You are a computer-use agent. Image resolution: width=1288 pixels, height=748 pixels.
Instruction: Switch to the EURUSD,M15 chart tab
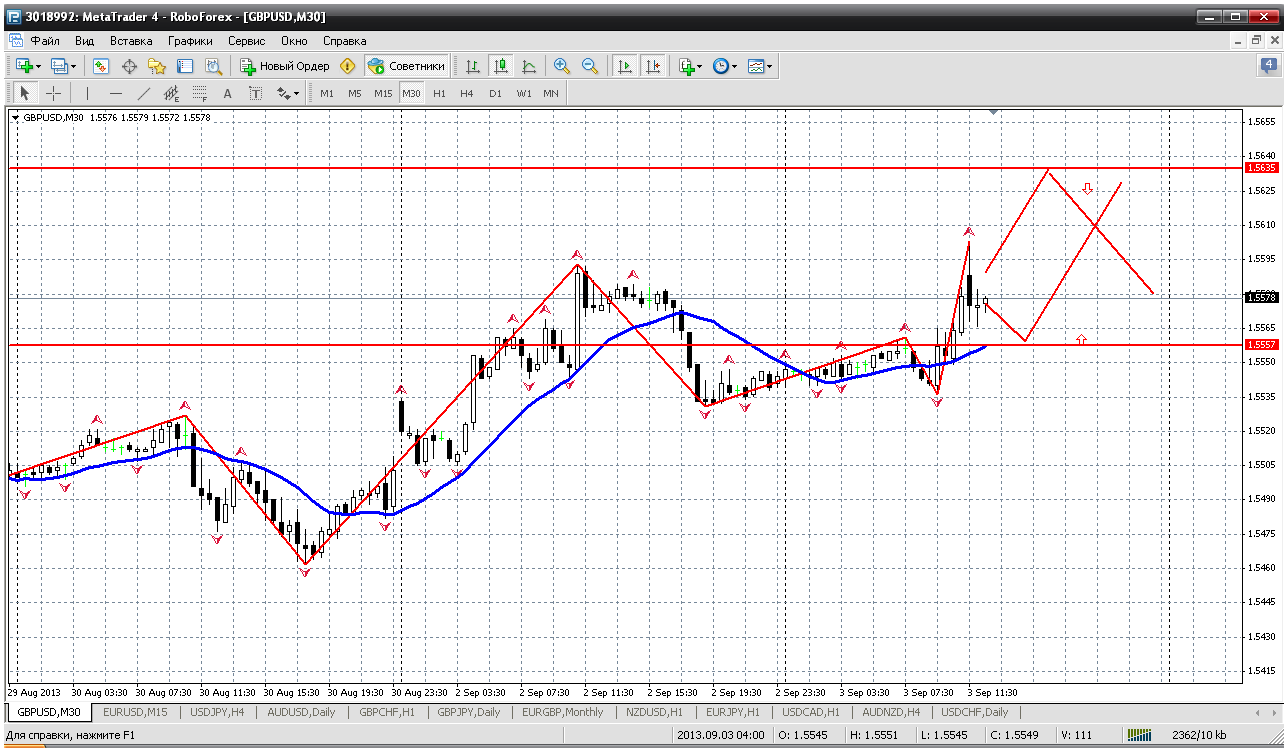tap(135, 712)
